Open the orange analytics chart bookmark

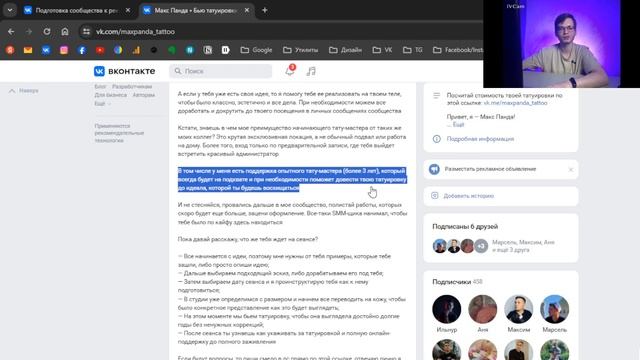pos(136,50)
